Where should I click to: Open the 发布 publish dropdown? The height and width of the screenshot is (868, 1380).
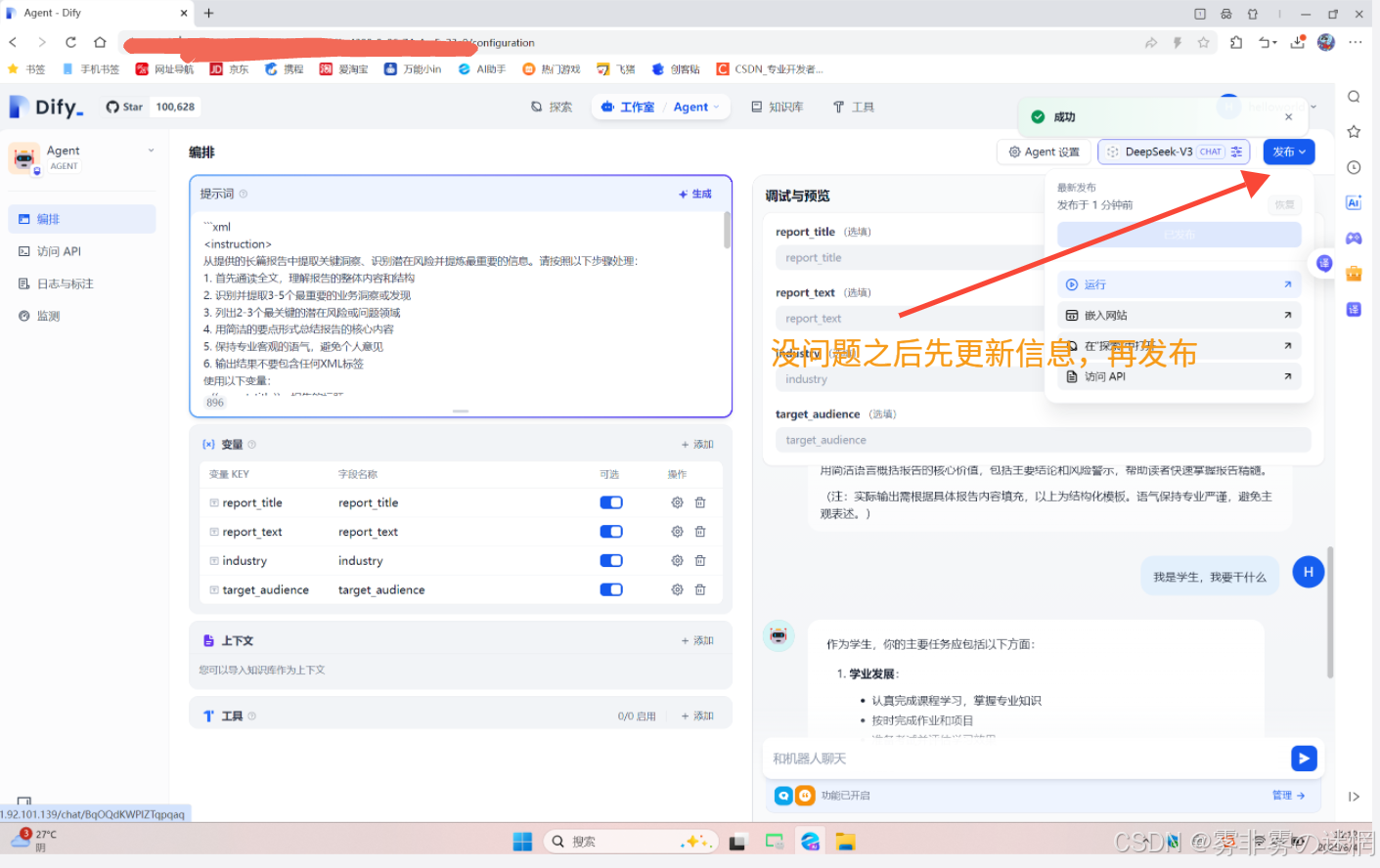coord(1289,152)
